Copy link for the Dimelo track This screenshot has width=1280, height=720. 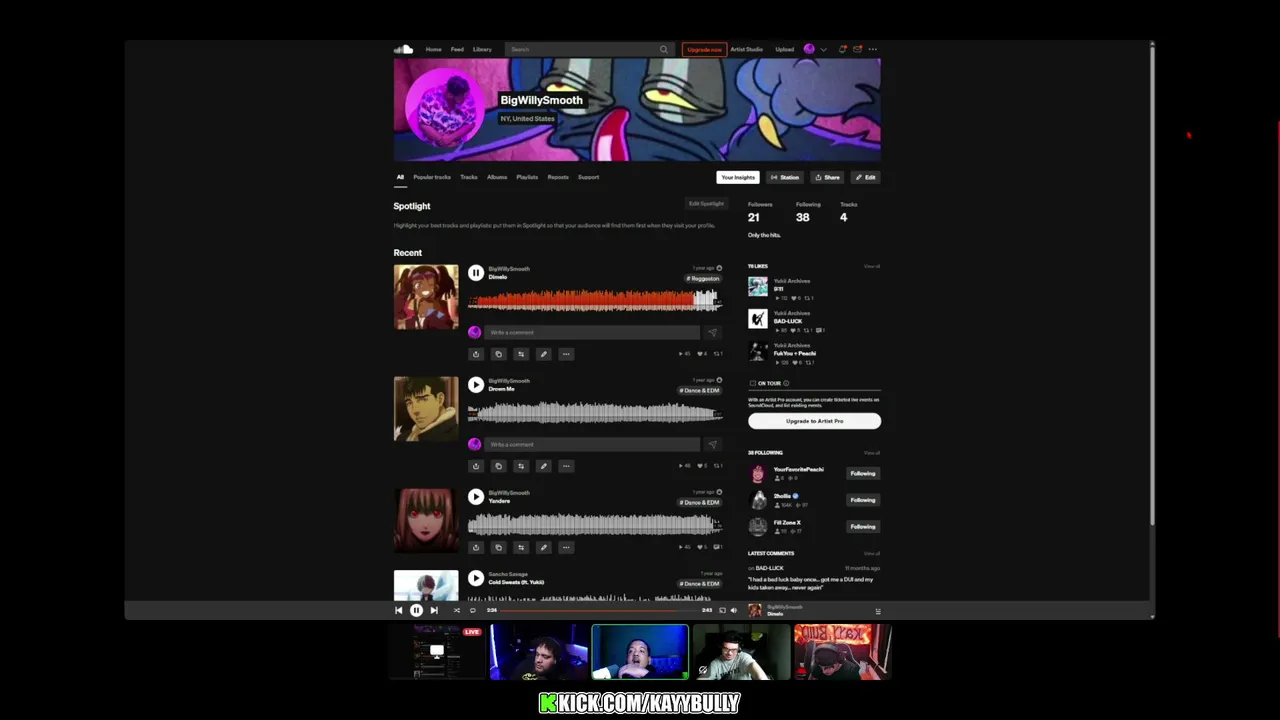[x=498, y=354]
